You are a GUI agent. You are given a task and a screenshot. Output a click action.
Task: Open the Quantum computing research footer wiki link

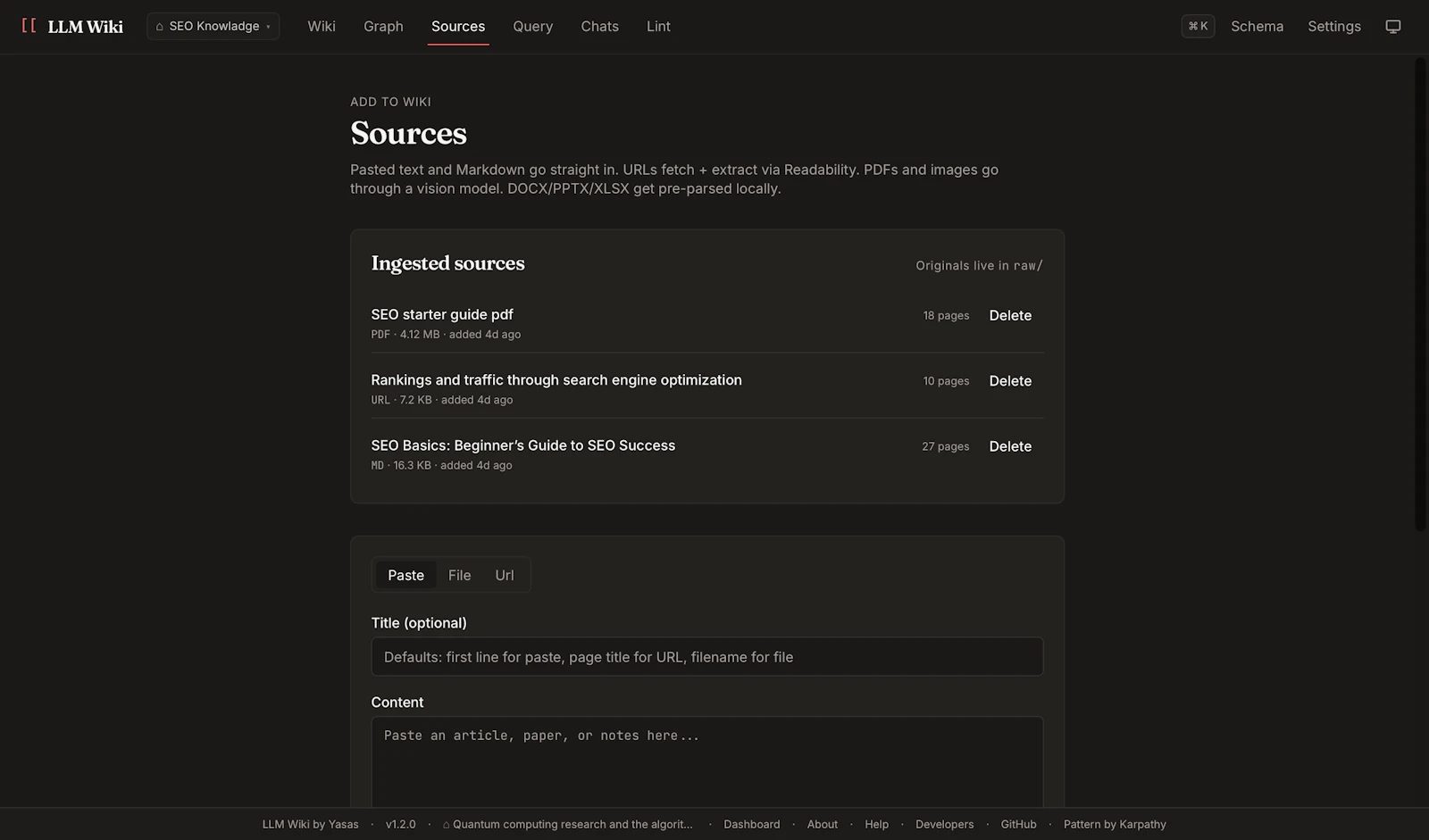click(x=568, y=824)
